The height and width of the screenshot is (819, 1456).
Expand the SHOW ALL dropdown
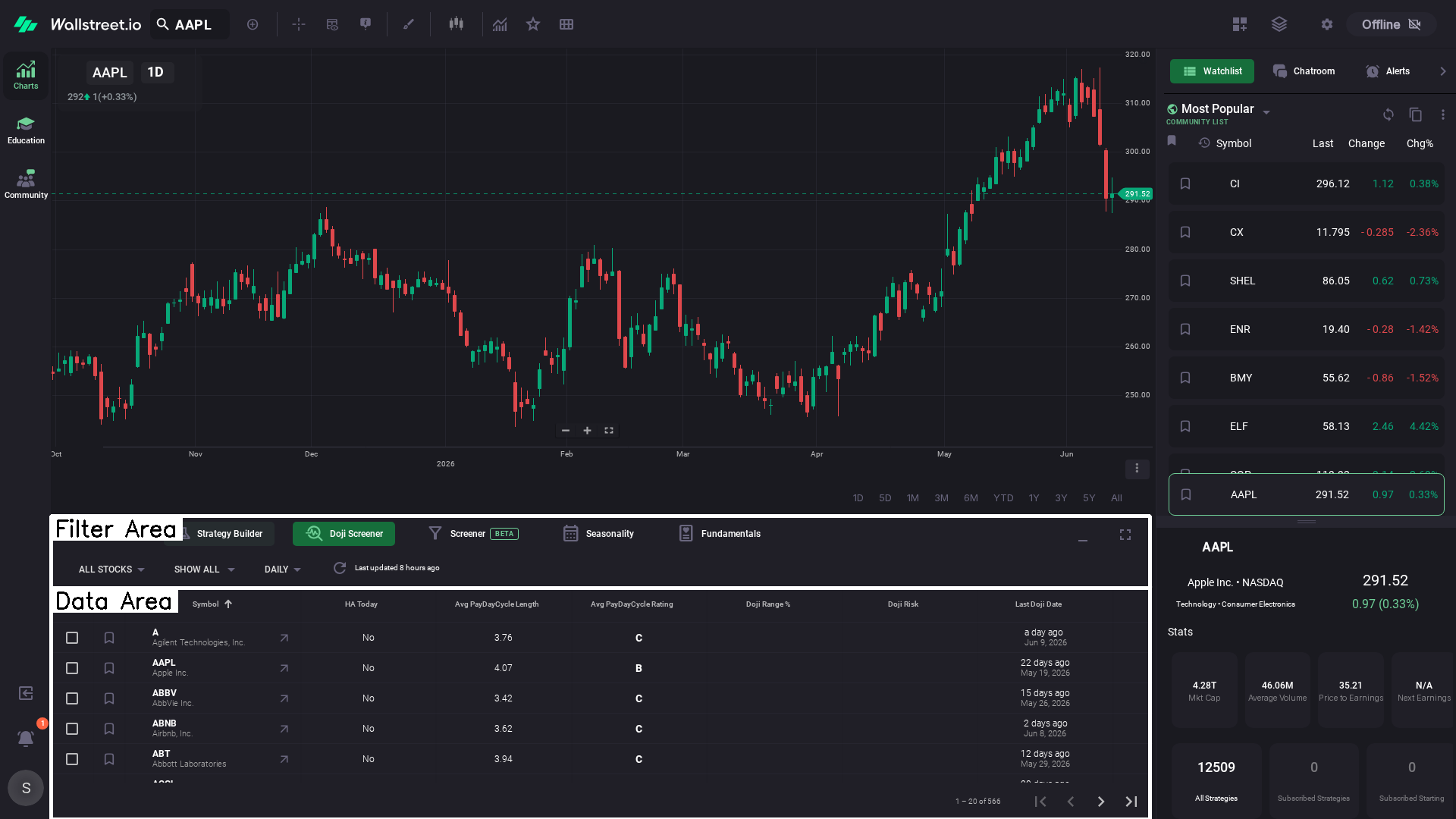click(205, 570)
